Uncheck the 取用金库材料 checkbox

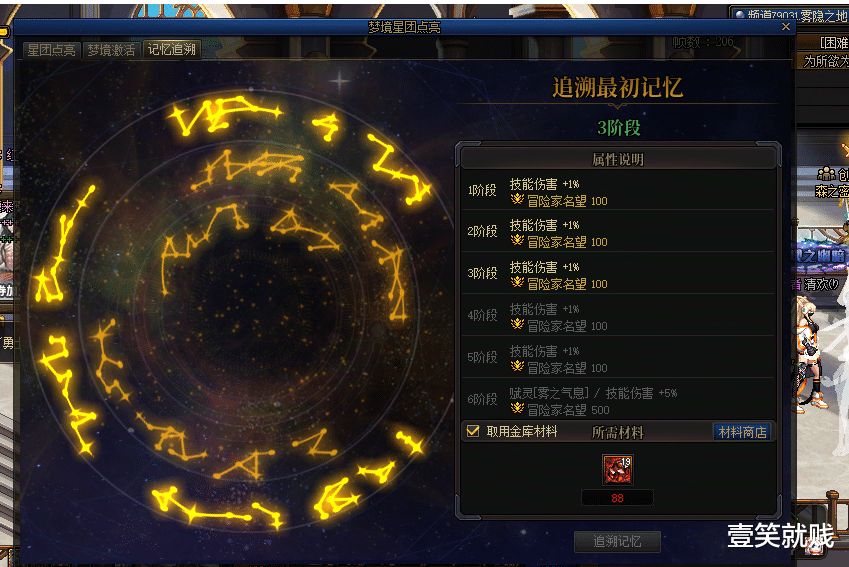(x=473, y=431)
